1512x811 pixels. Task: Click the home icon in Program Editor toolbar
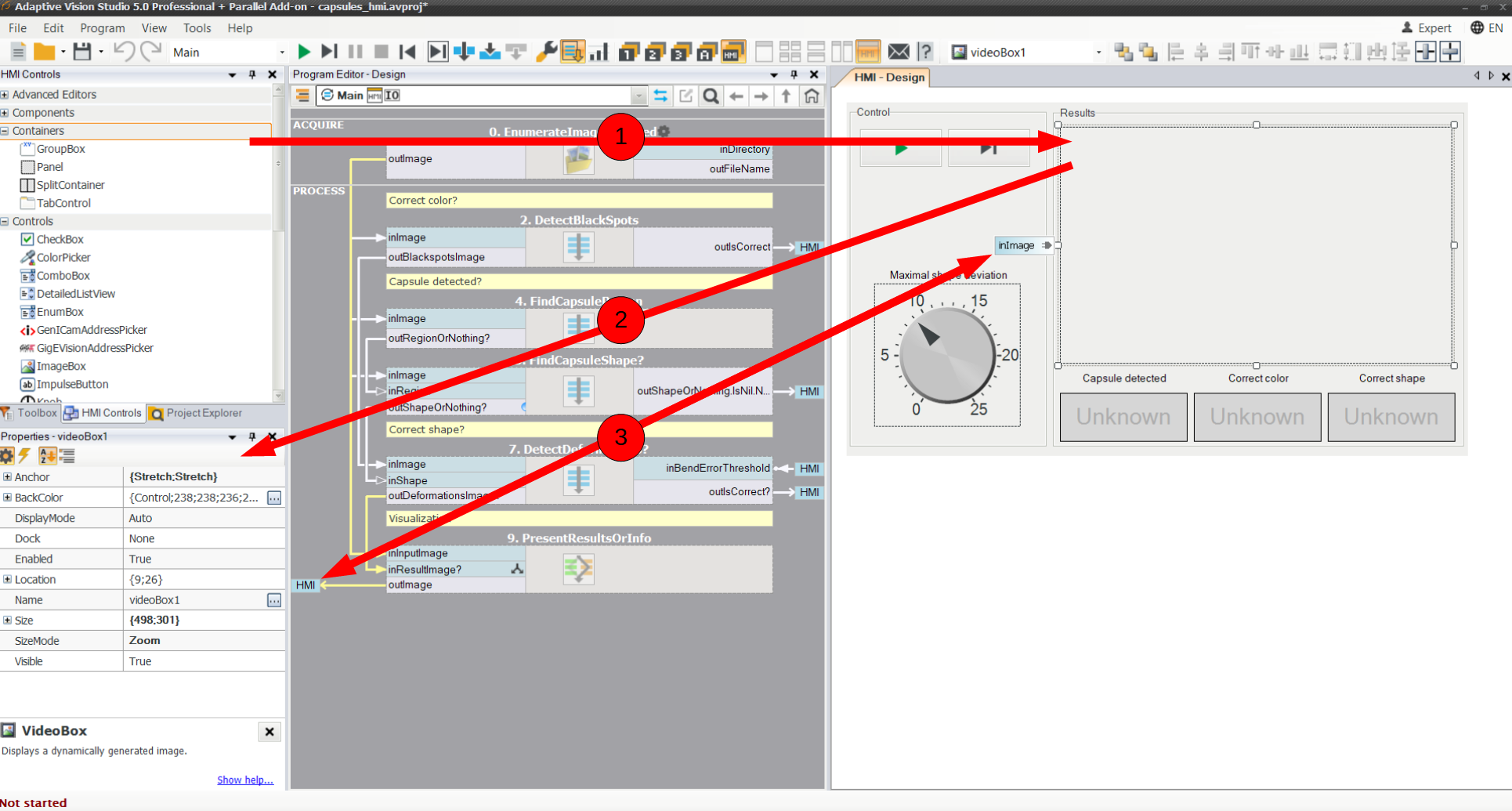812,96
